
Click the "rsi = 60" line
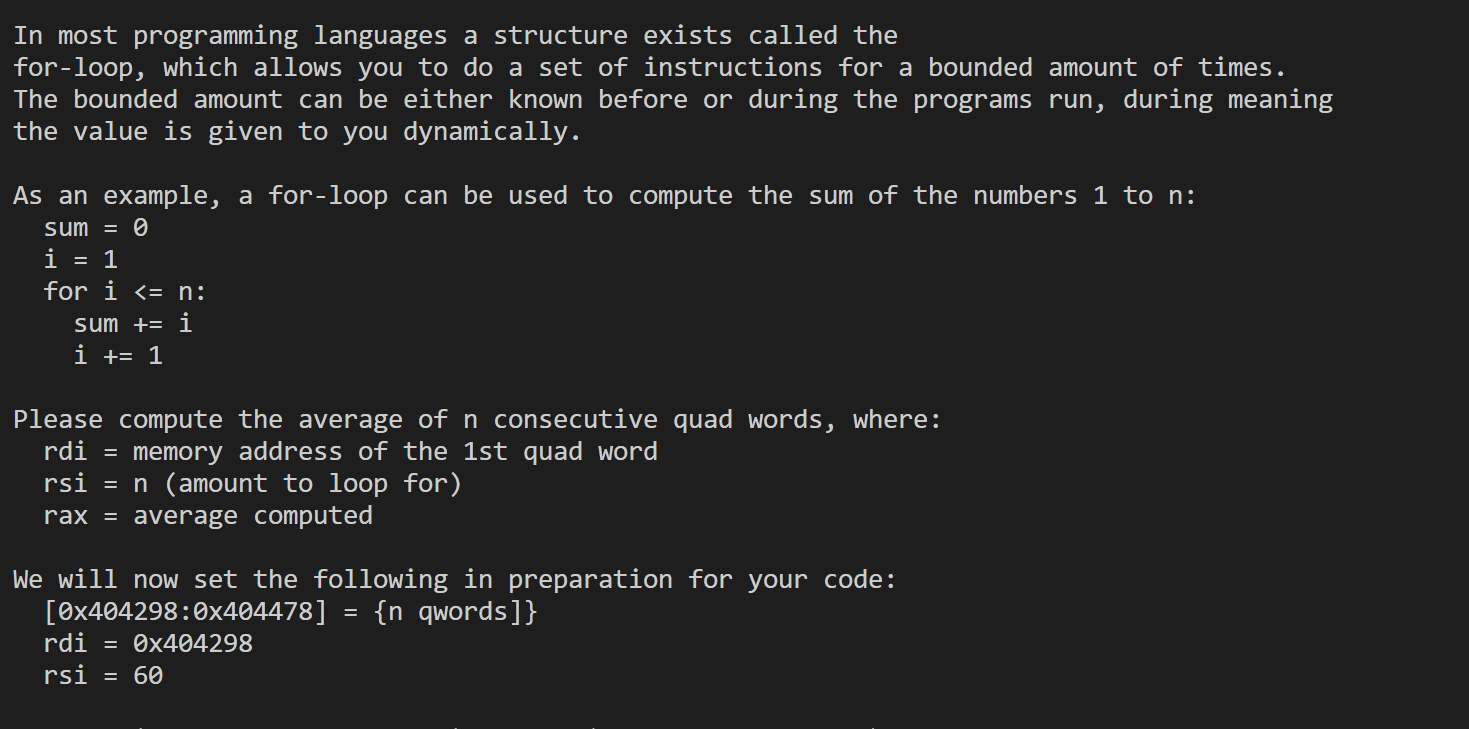(x=103, y=675)
